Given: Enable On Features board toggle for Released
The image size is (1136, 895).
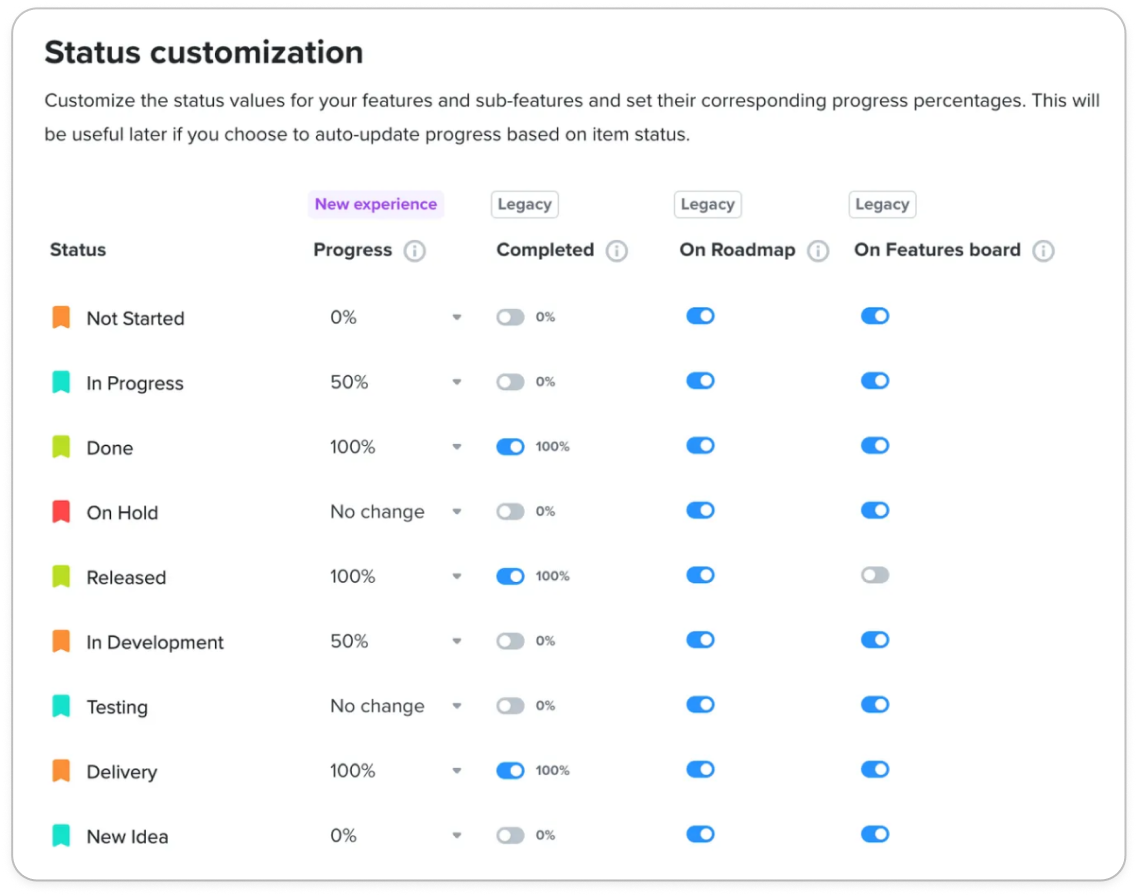Looking at the screenshot, I should (875, 575).
